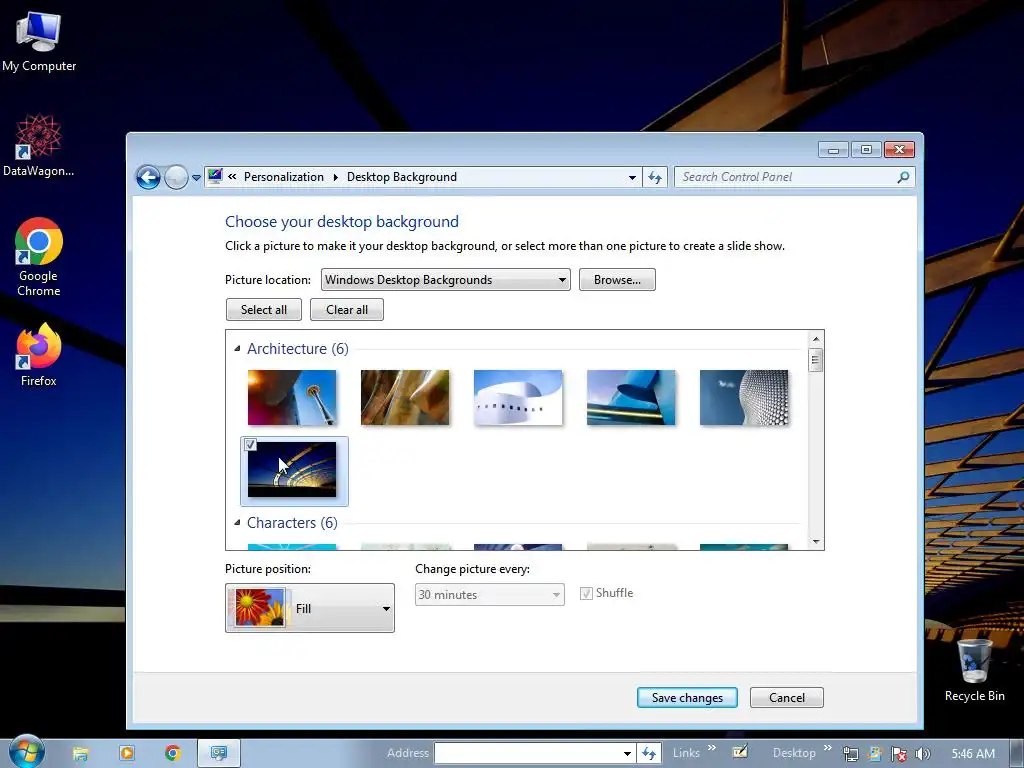Open Action Center flag tray icon
Screen dimensions: 1024x768
(x=899, y=754)
